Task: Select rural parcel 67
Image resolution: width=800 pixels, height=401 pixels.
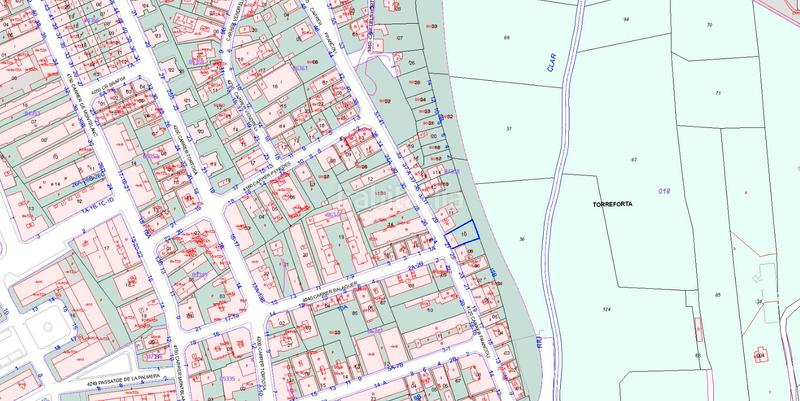Action: coord(634,160)
